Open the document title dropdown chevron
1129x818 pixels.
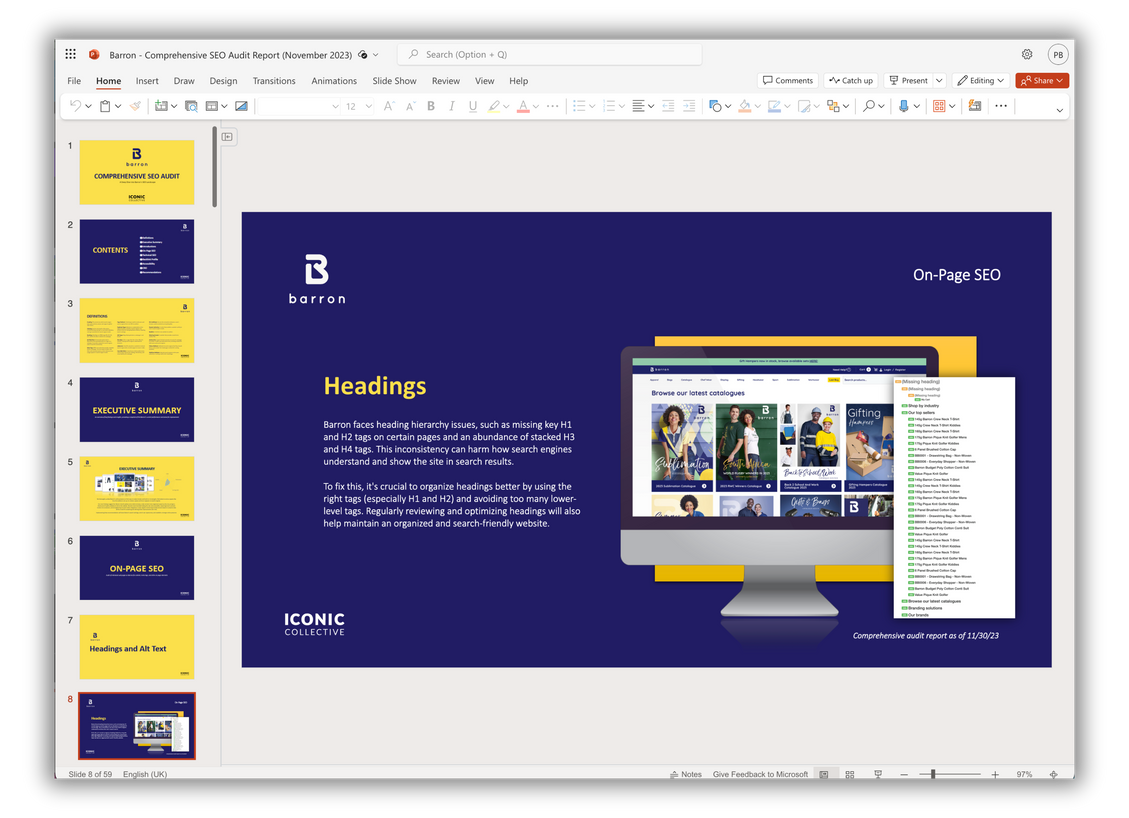point(376,55)
